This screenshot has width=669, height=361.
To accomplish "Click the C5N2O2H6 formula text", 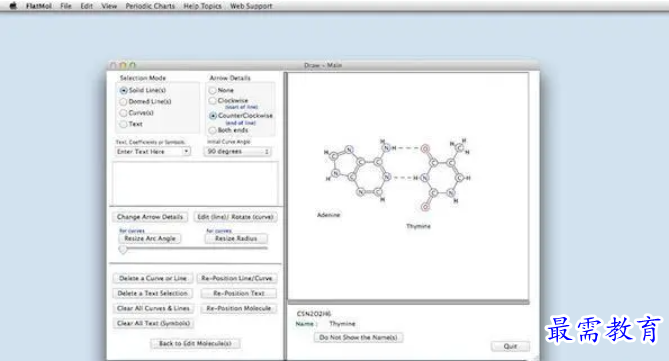I will 314,314.
